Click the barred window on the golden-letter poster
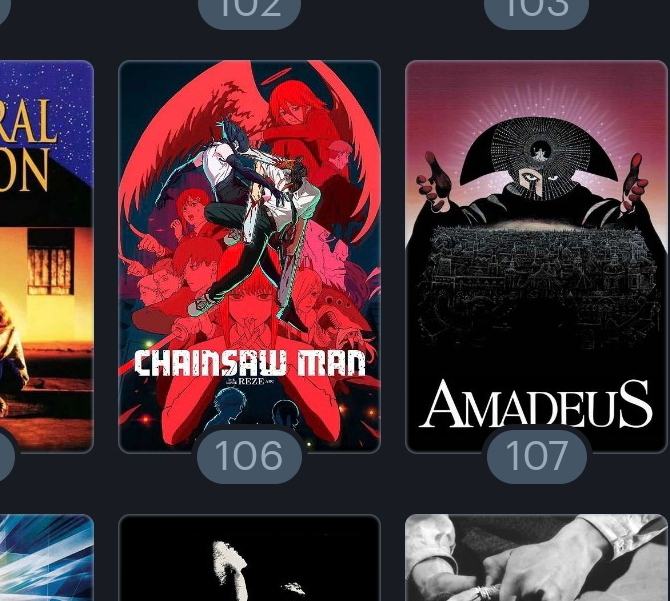Screen dimensions: 670x601 50,261
